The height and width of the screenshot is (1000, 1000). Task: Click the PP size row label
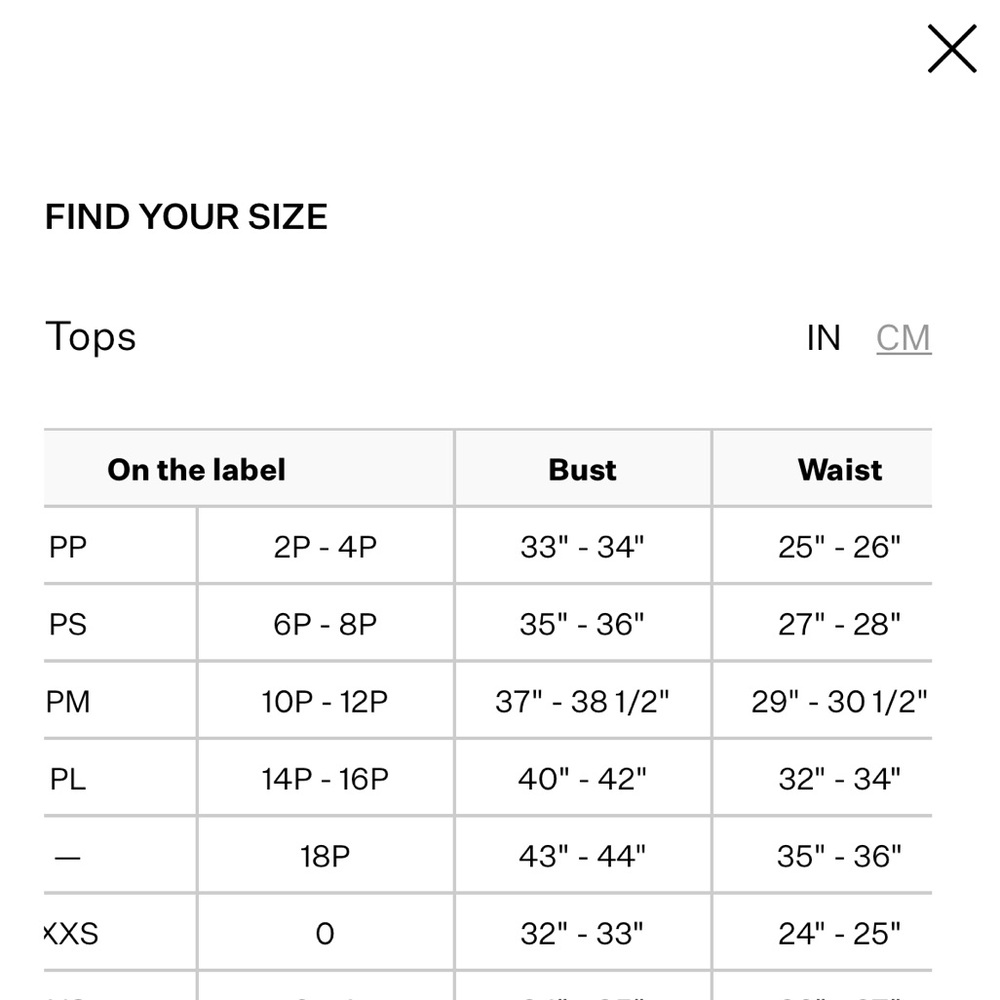point(69,546)
